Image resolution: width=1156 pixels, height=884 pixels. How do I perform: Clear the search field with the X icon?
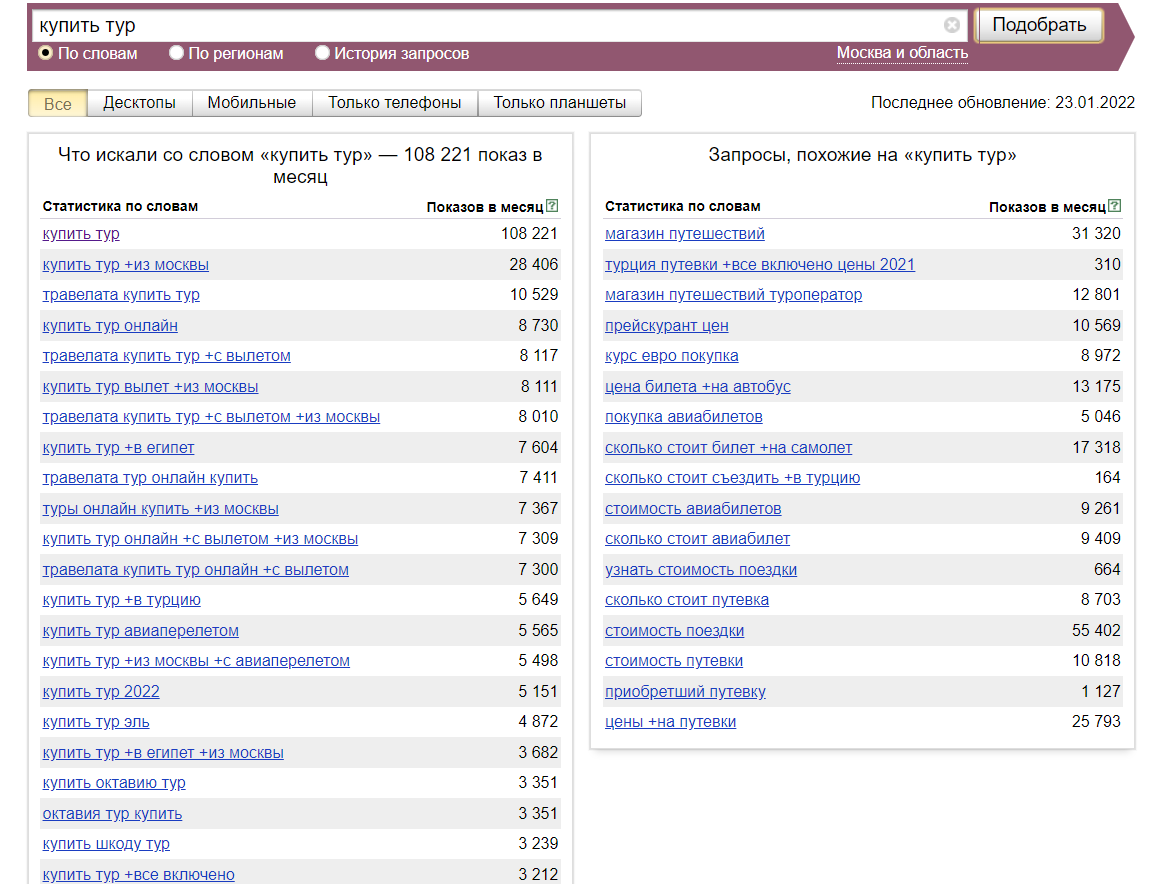952,25
